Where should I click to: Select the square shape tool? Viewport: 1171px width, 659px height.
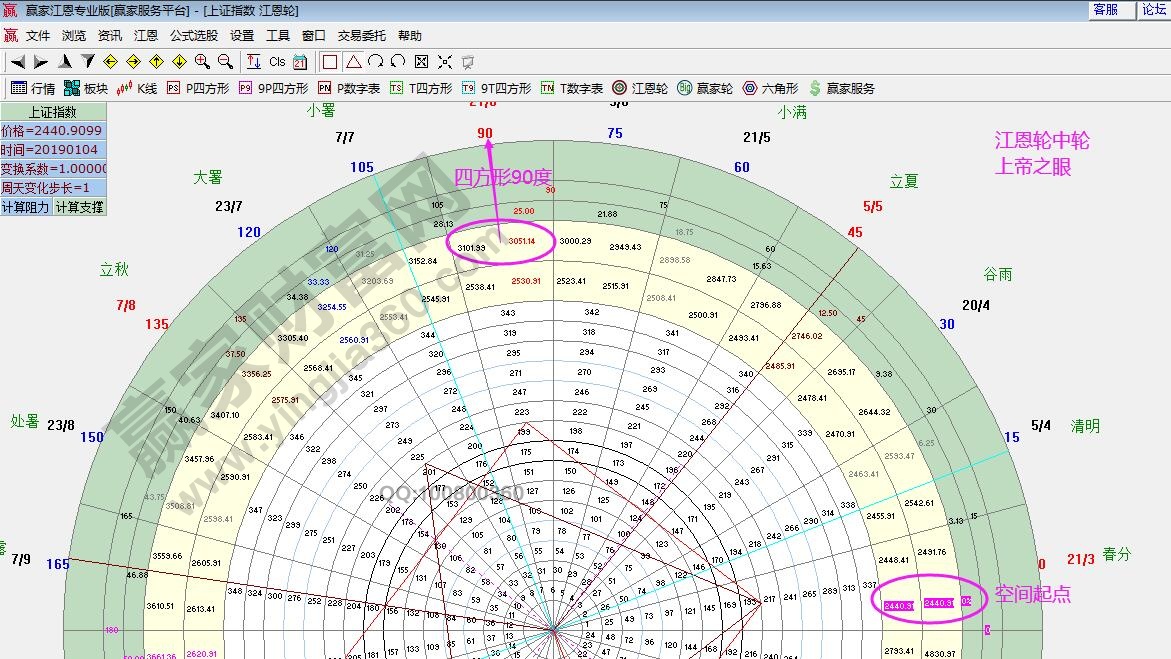point(330,62)
